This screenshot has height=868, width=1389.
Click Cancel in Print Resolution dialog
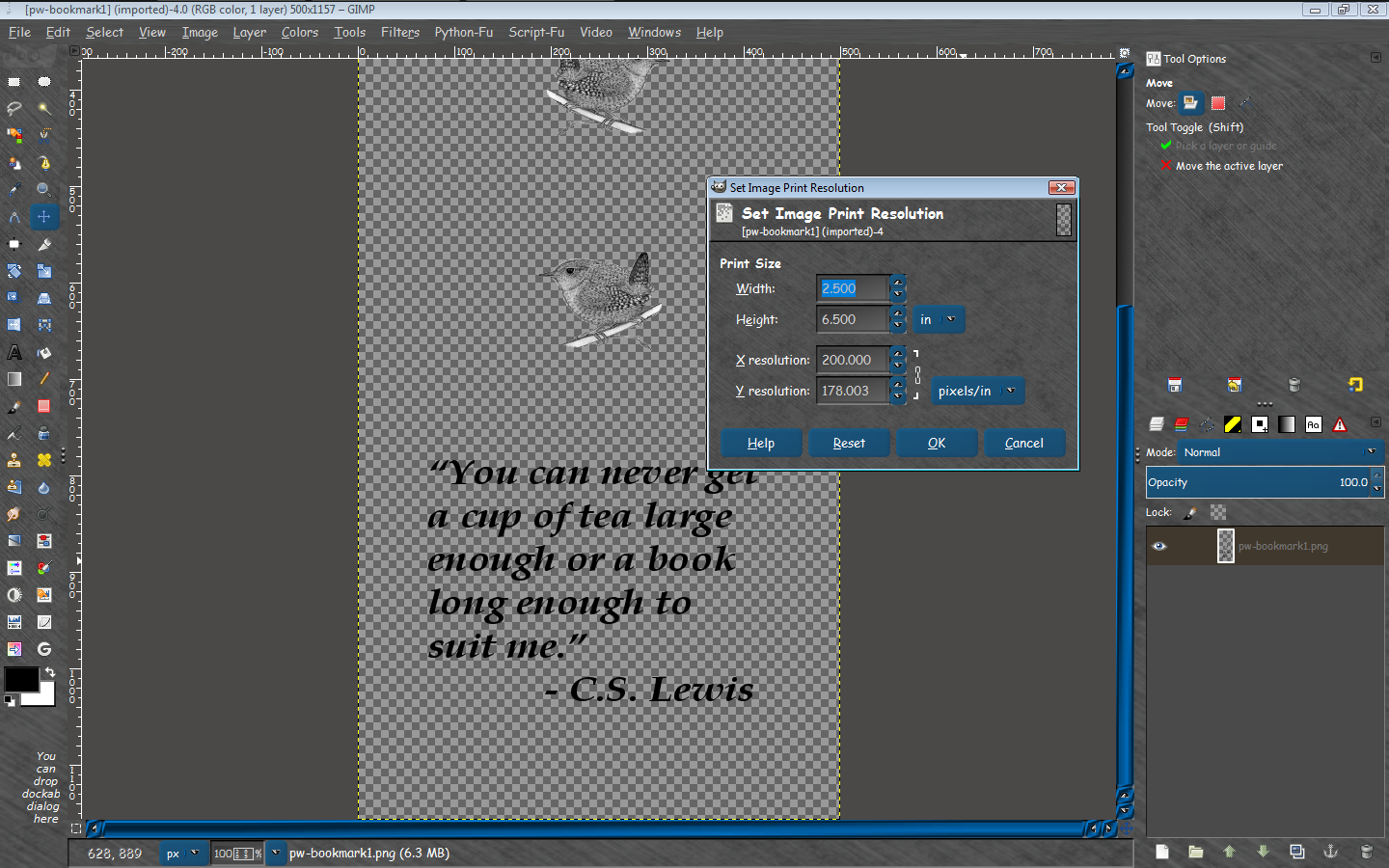1024,443
